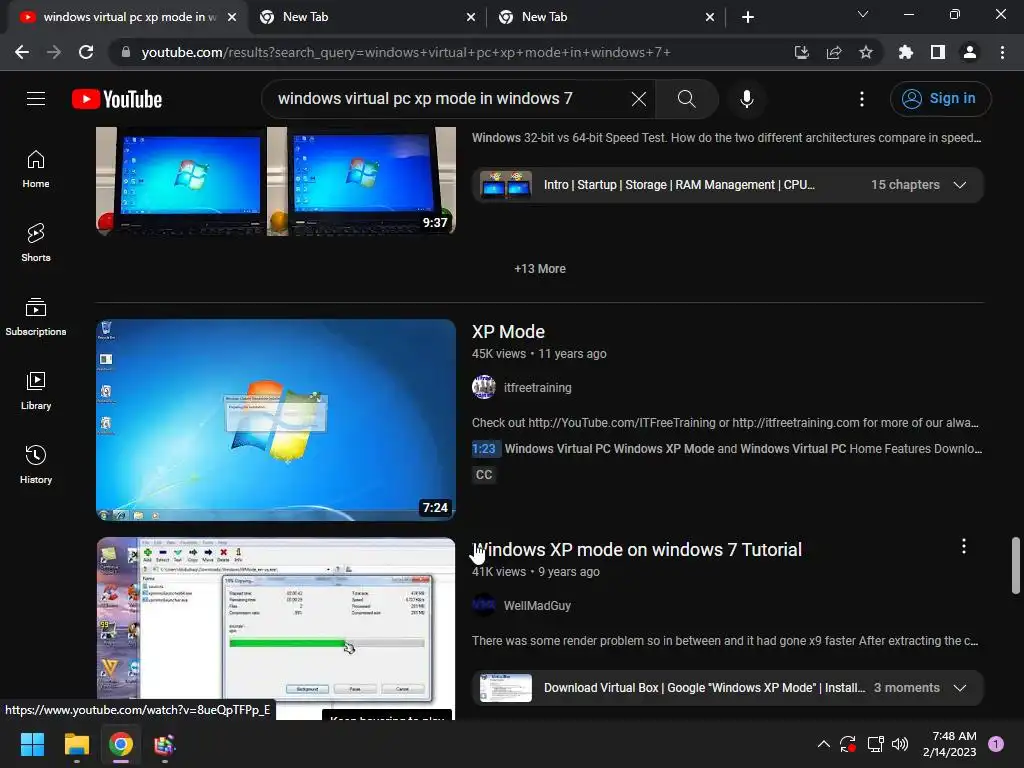Open the taskbar clock showing 7:48 AM
Screen dimensions: 1024x768
(950, 744)
